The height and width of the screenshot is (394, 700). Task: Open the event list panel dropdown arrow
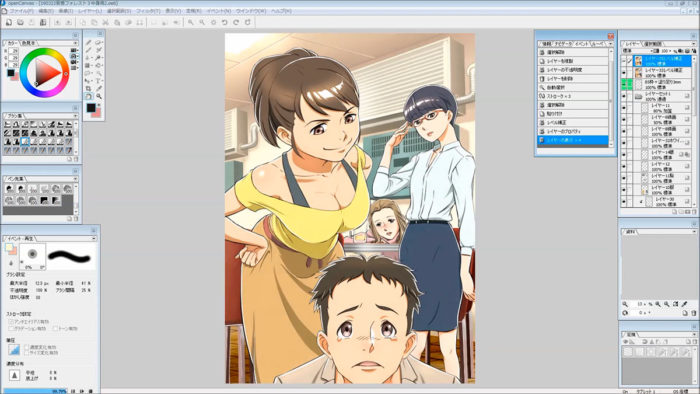610,44
